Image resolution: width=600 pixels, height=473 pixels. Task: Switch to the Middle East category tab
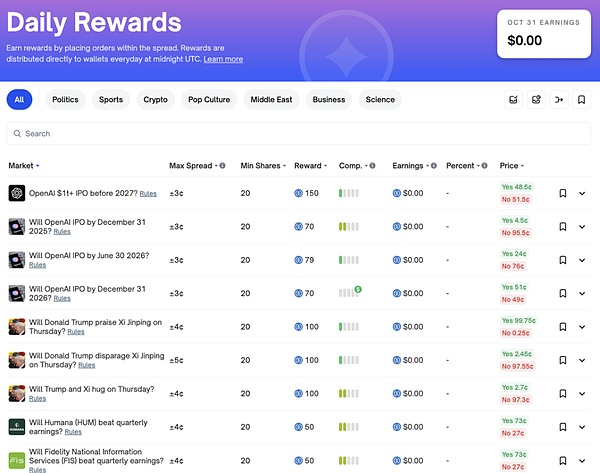tap(273, 100)
